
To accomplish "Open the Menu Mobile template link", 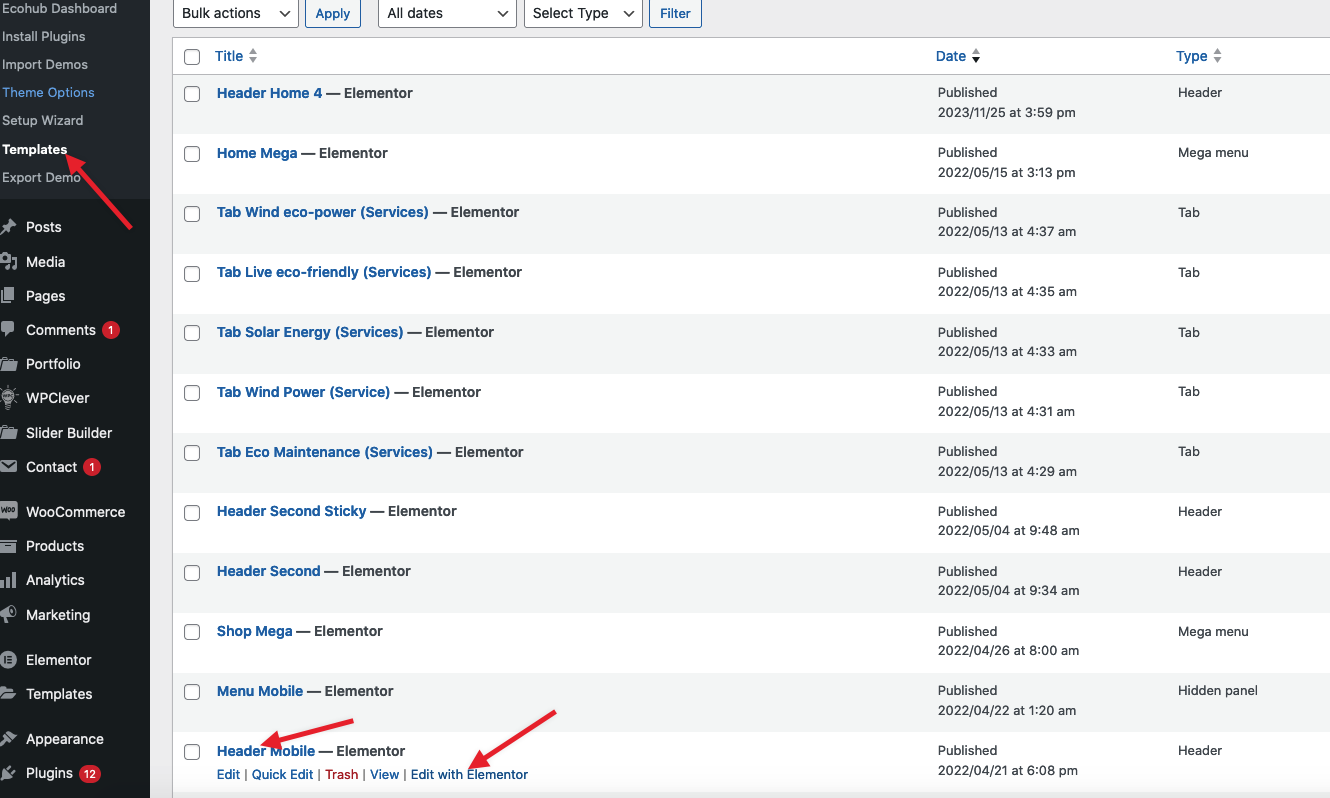I will click(x=260, y=691).
